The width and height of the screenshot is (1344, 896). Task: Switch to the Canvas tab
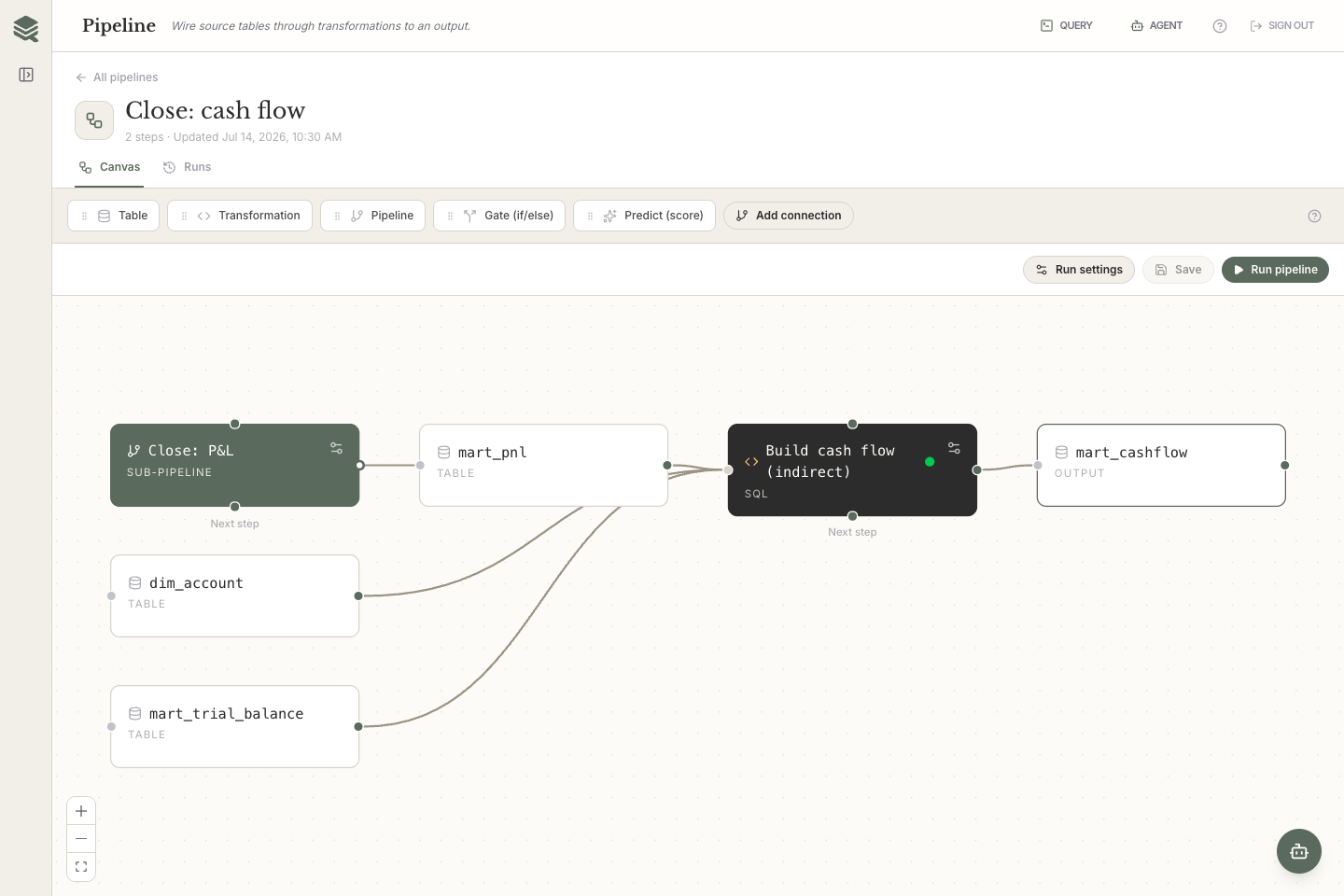pyautogui.click(x=109, y=167)
